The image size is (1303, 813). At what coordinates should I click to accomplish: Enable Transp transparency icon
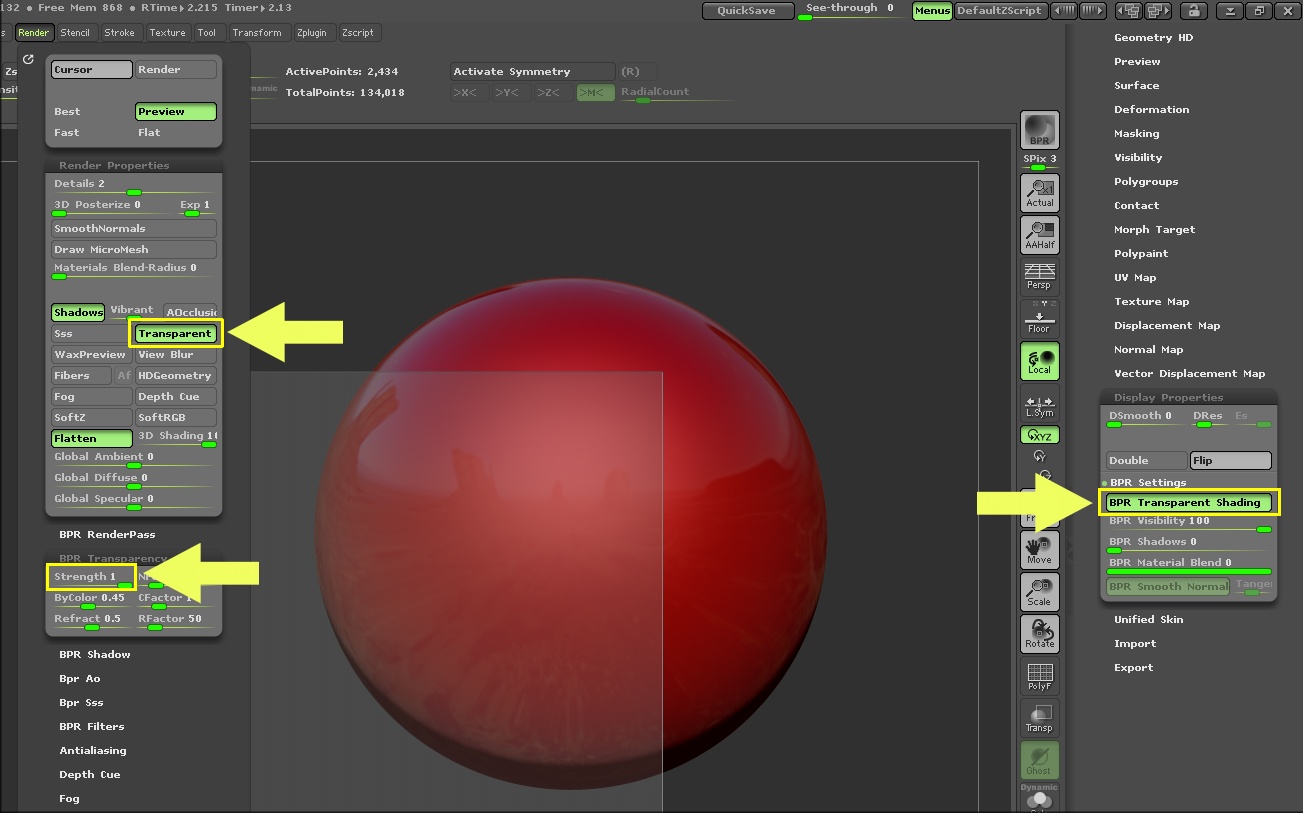pos(1039,718)
